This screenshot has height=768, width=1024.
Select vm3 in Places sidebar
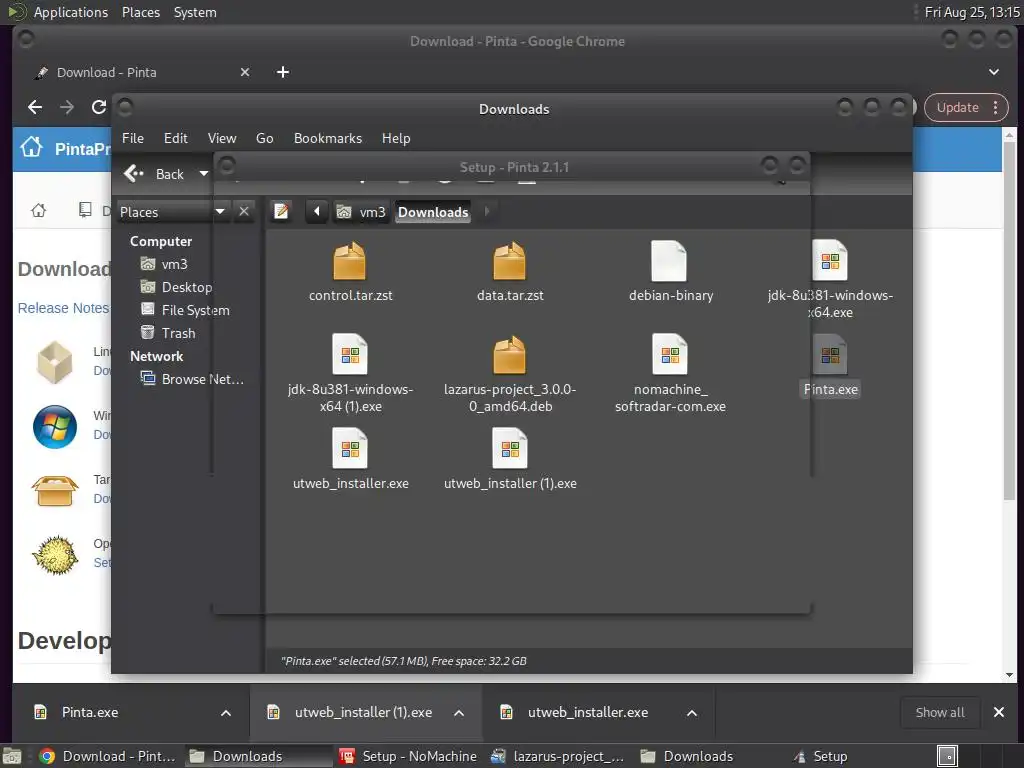coord(164,264)
